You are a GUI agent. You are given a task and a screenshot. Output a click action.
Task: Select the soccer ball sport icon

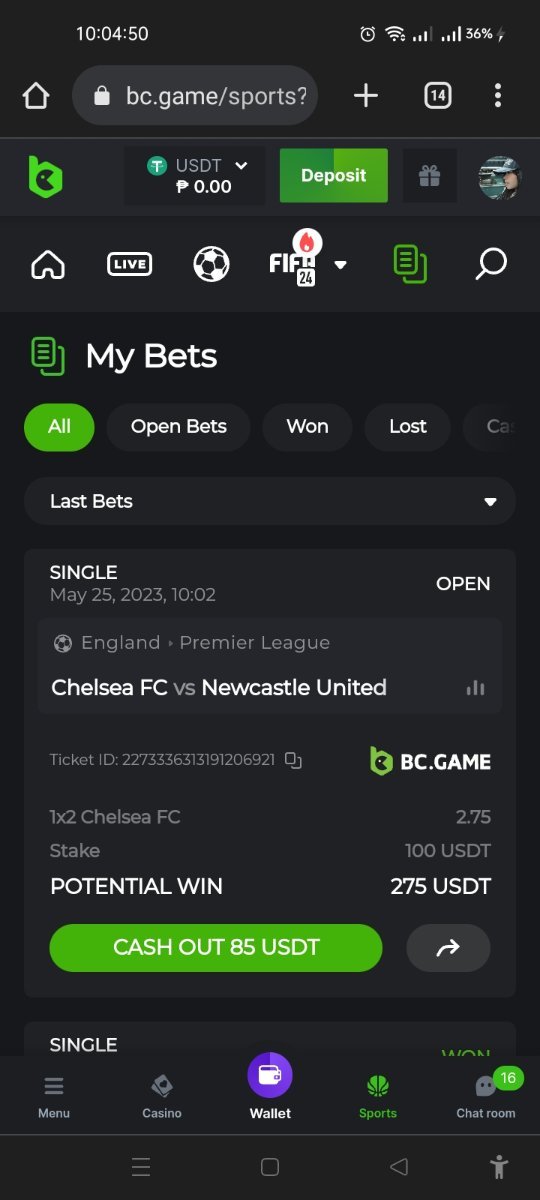coord(211,264)
